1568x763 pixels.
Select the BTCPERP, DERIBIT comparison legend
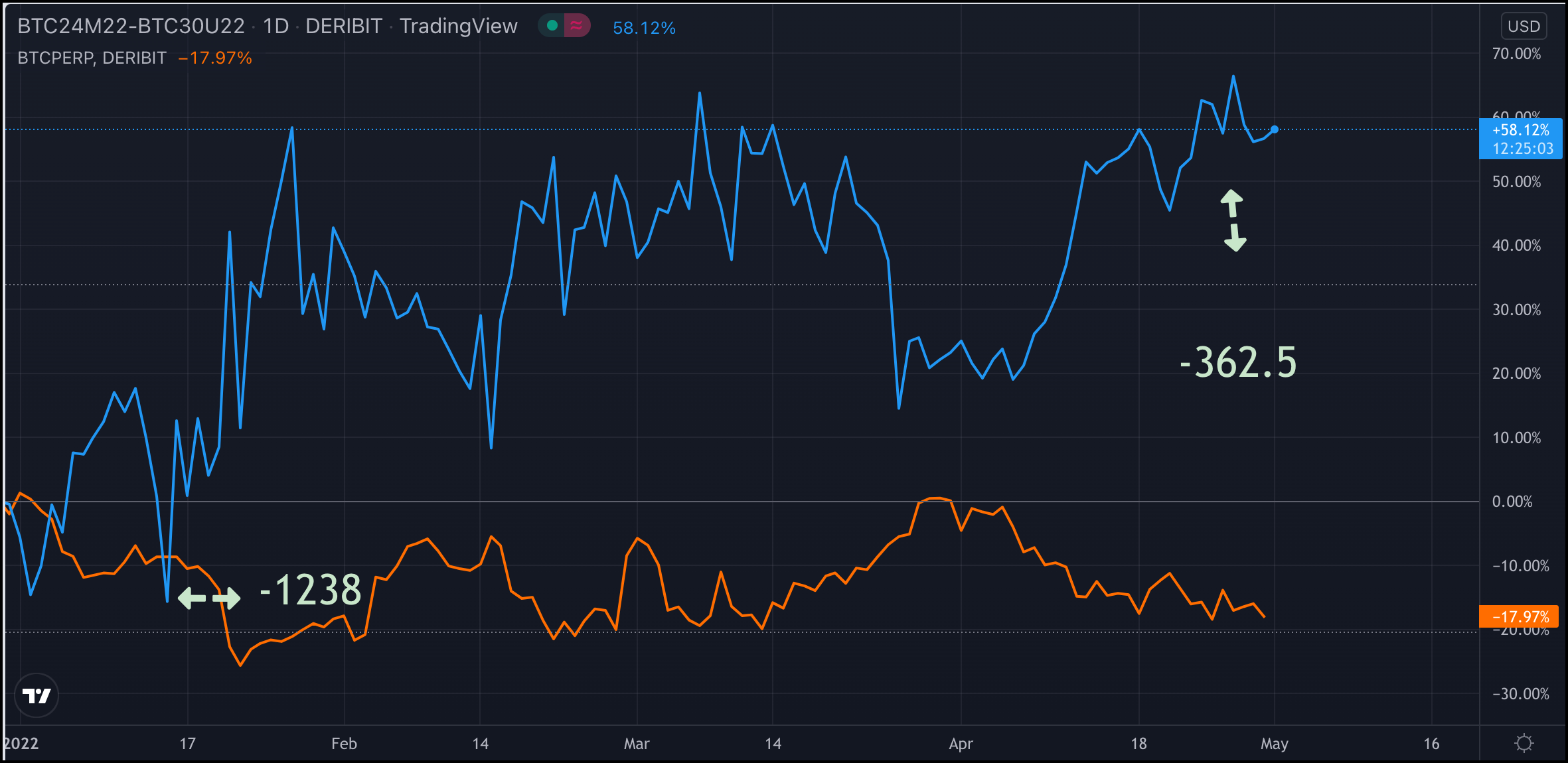click(92, 58)
